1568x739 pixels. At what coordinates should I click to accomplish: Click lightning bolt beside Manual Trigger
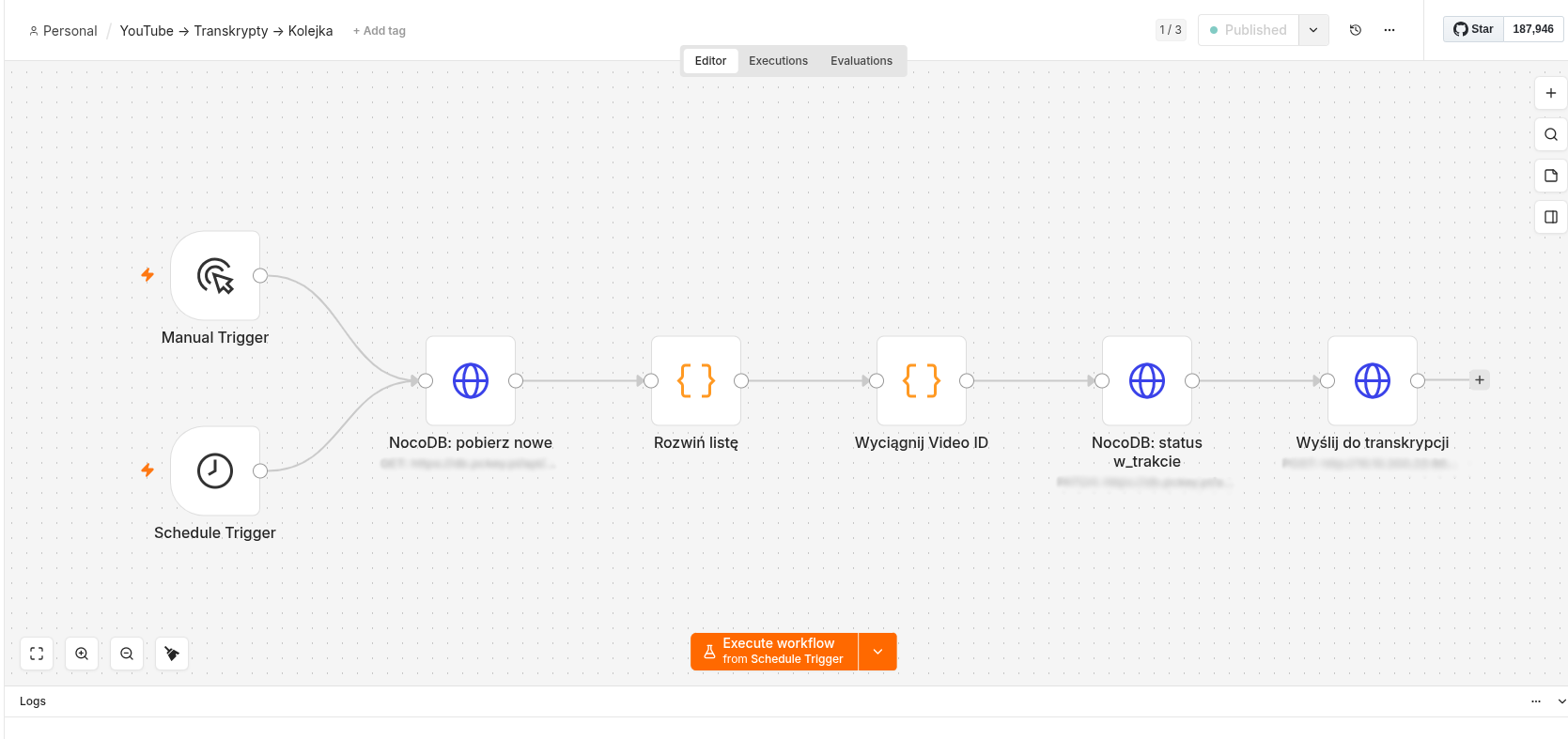(147, 275)
